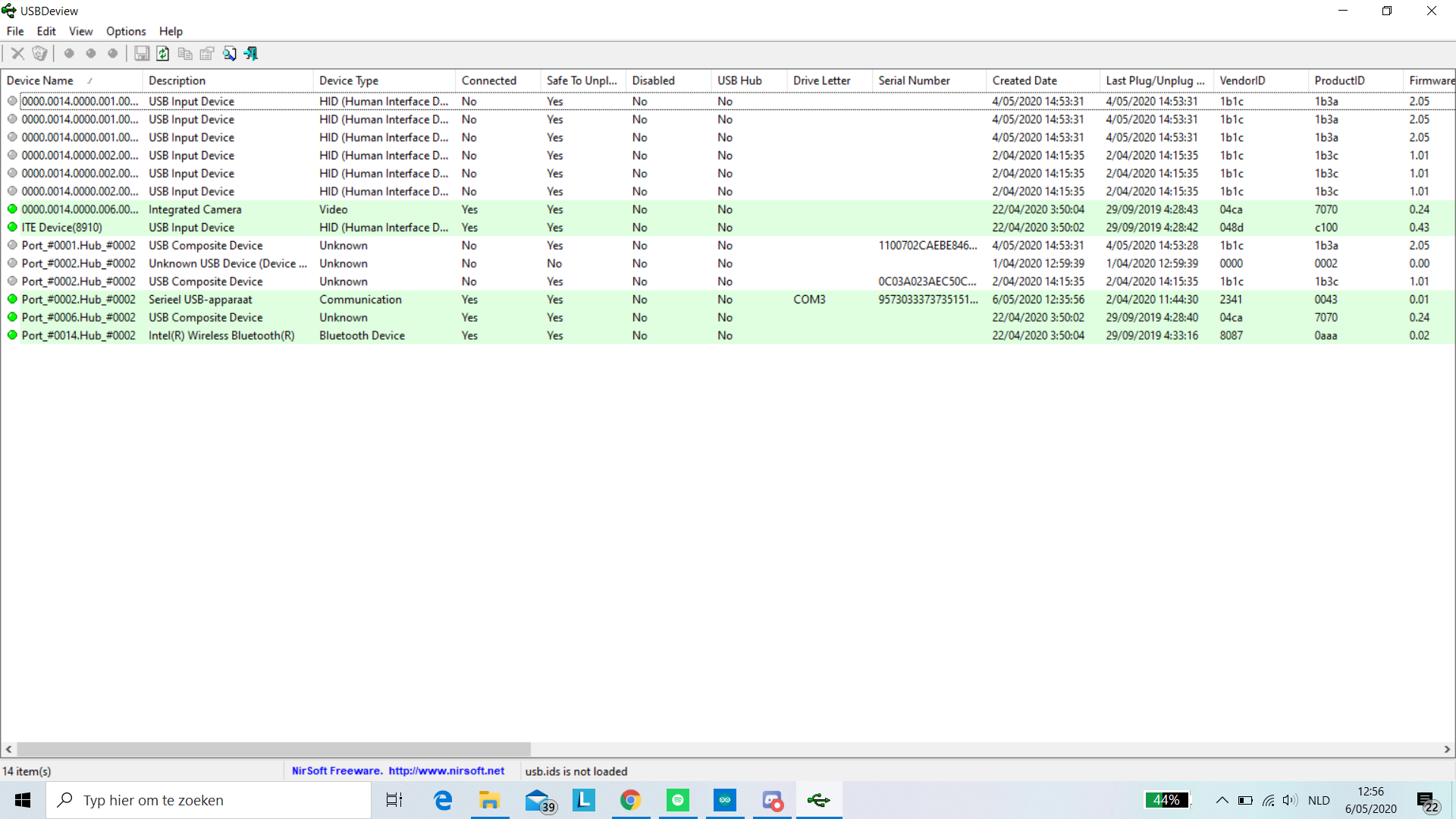
Task: Open the Options menu
Action: tap(126, 31)
